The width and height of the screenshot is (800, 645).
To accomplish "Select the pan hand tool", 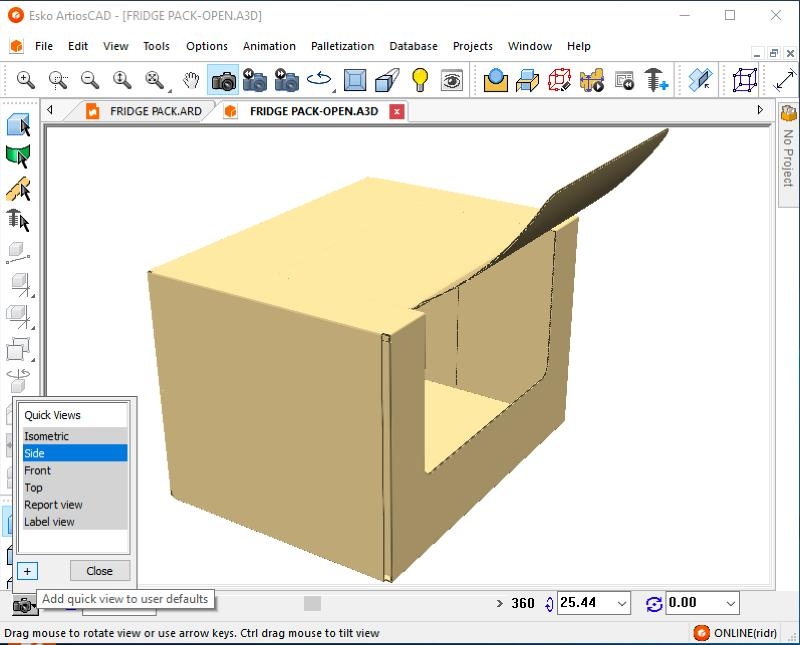I will pyautogui.click(x=191, y=80).
